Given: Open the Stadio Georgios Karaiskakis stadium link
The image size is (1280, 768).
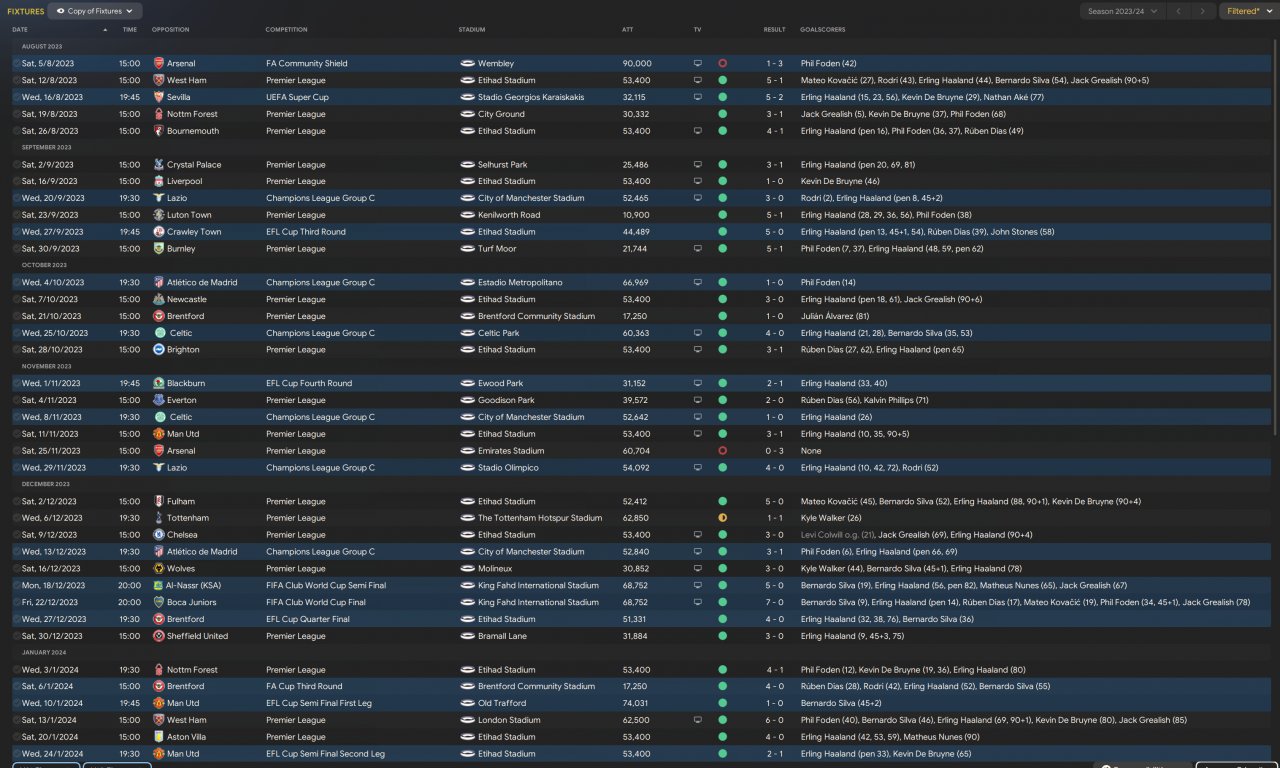Looking at the screenshot, I should (x=531, y=97).
